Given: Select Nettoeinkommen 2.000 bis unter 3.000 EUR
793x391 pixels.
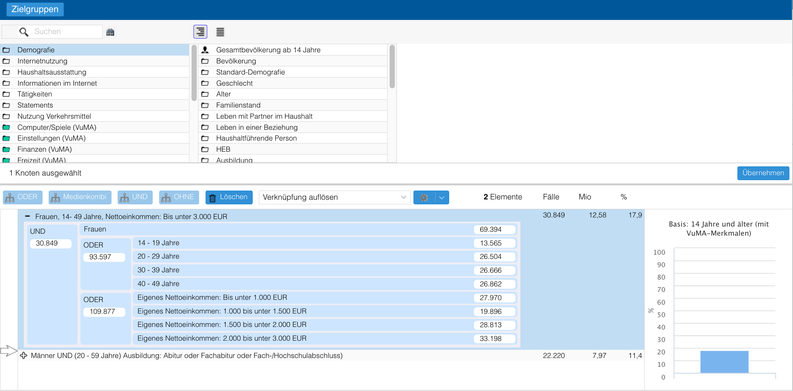Looking at the screenshot, I should [x=325, y=338].
